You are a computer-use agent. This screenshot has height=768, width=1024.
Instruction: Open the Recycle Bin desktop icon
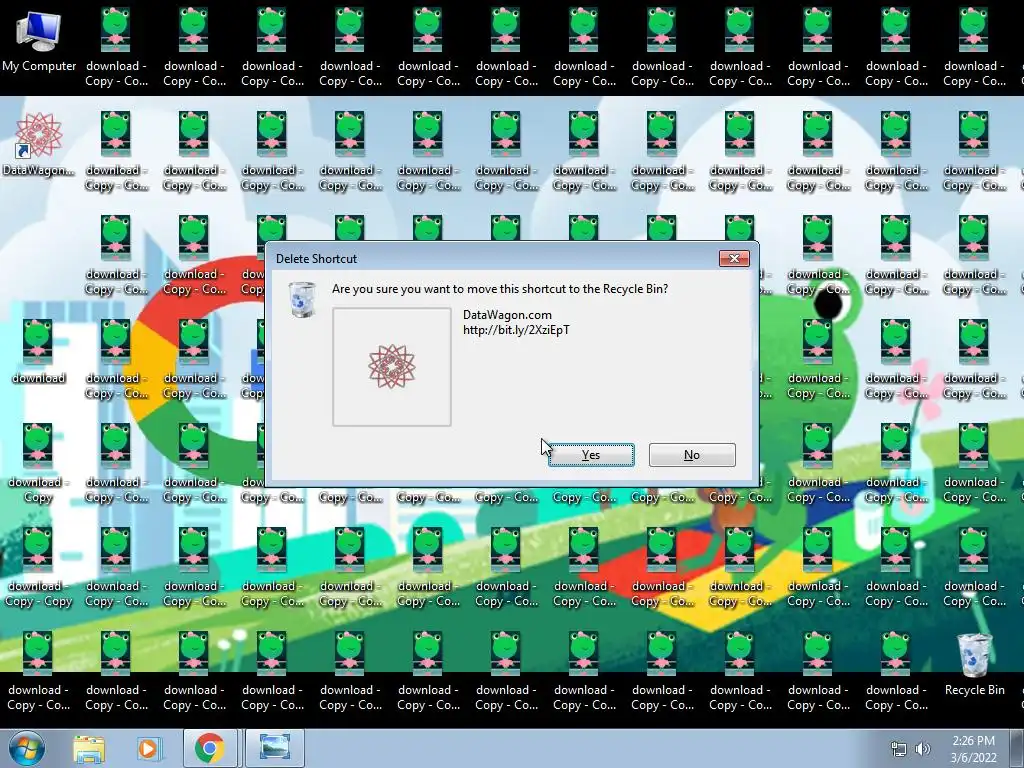point(974,665)
